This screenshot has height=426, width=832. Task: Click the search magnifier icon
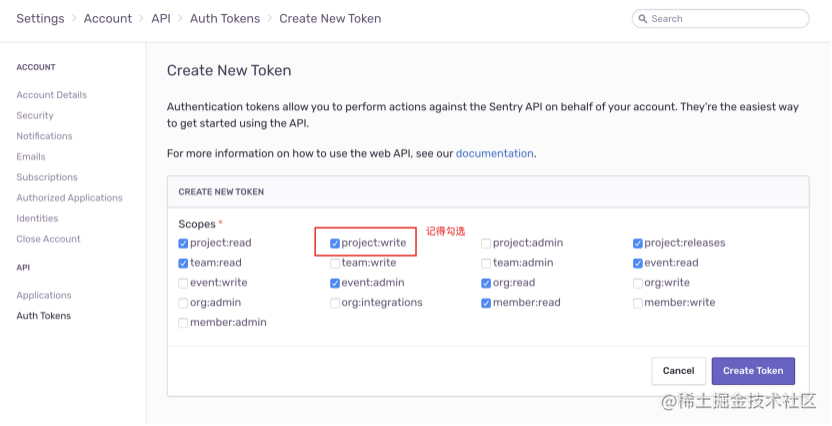[x=643, y=19]
